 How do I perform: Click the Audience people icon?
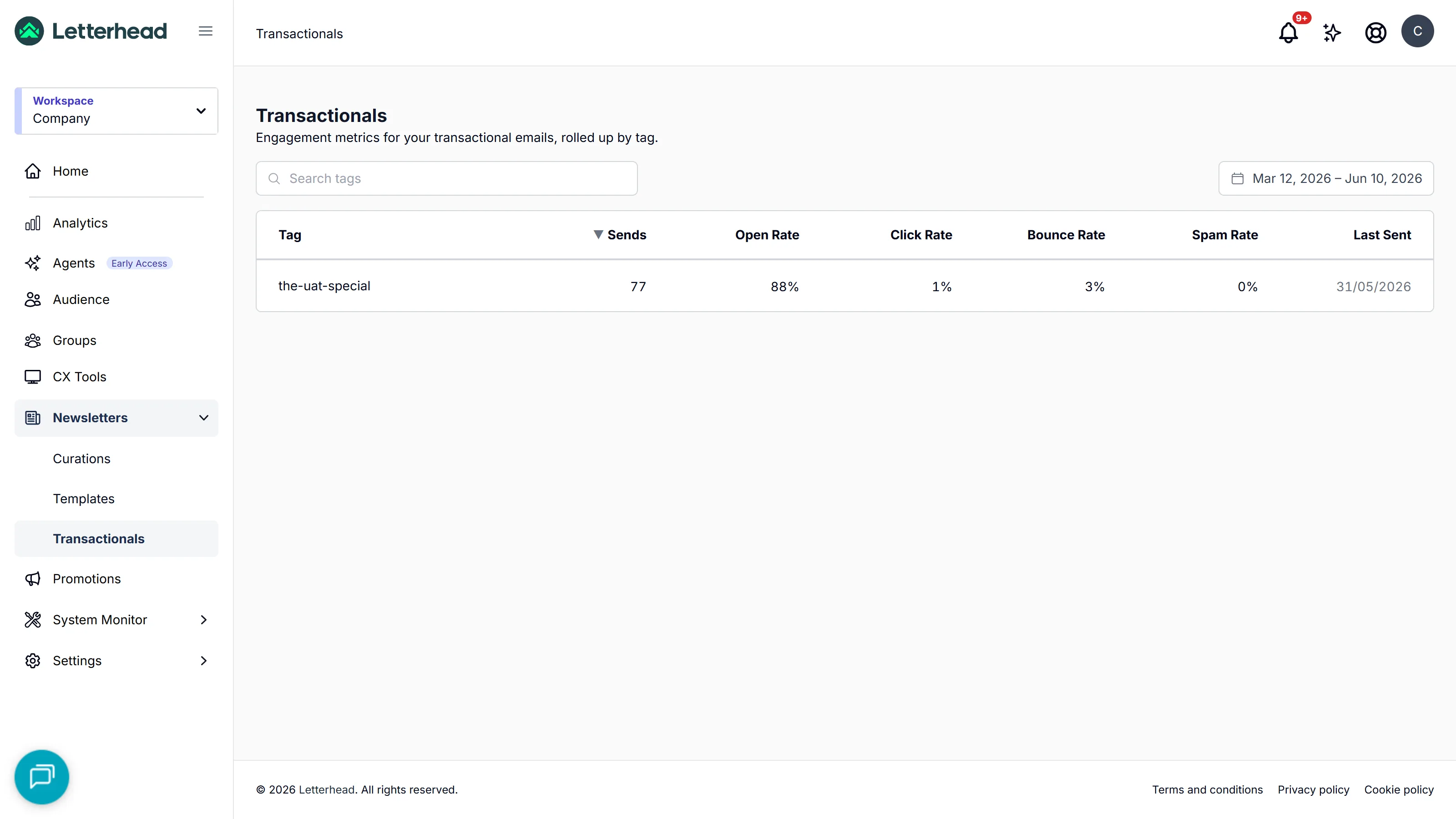coord(33,299)
